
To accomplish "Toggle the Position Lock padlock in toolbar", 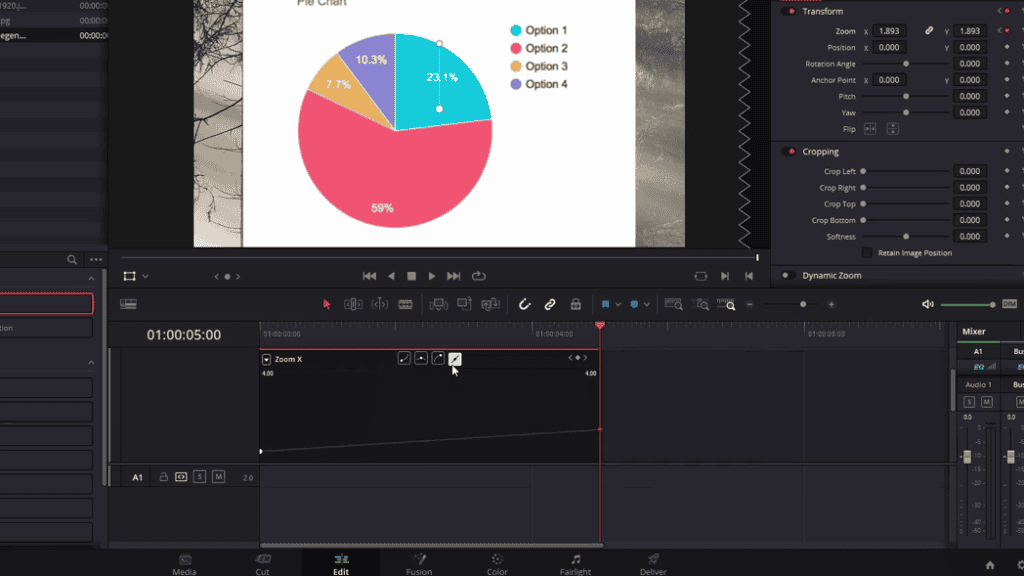I will click(575, 304).
